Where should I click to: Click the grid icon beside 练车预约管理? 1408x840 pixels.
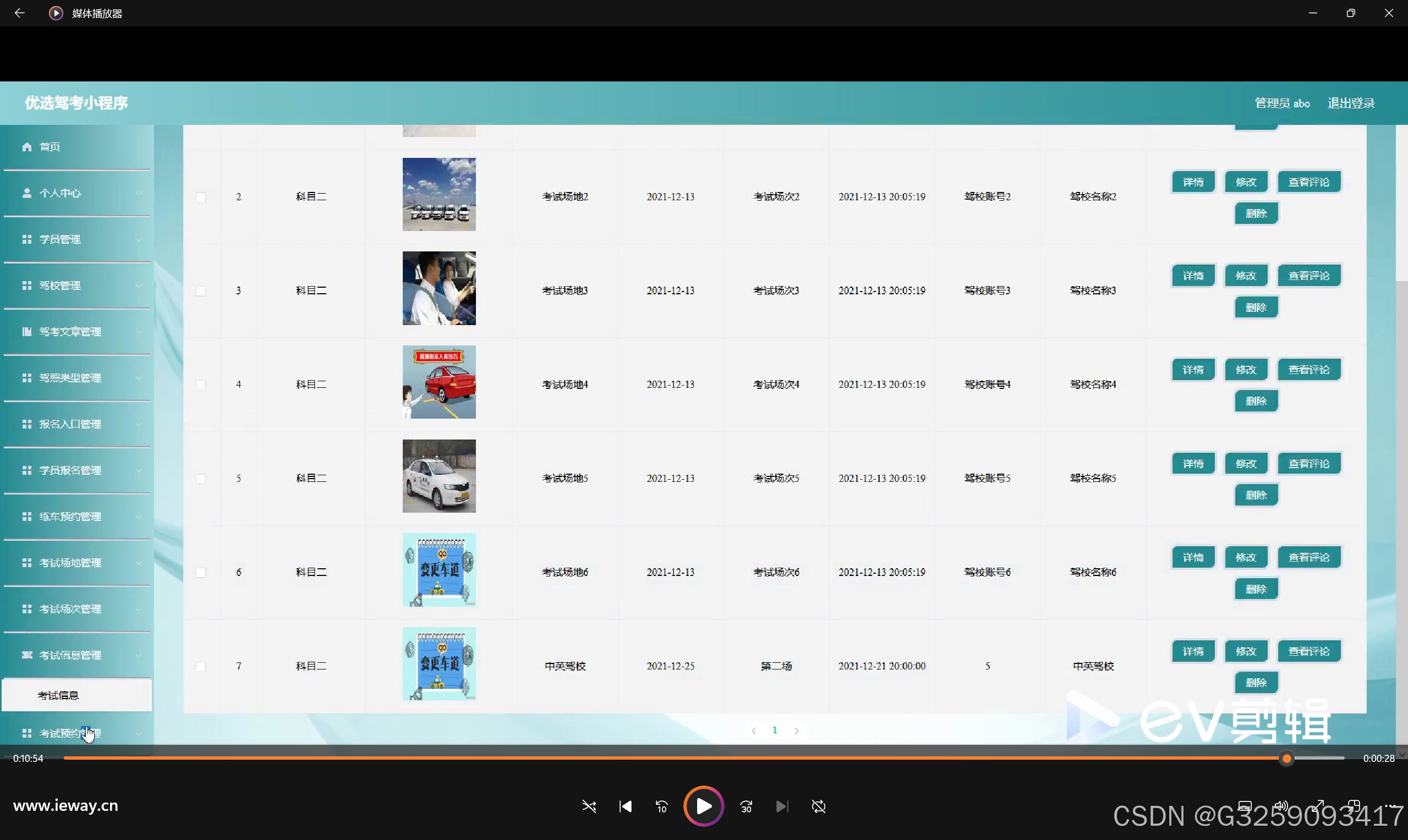(26, 516)
